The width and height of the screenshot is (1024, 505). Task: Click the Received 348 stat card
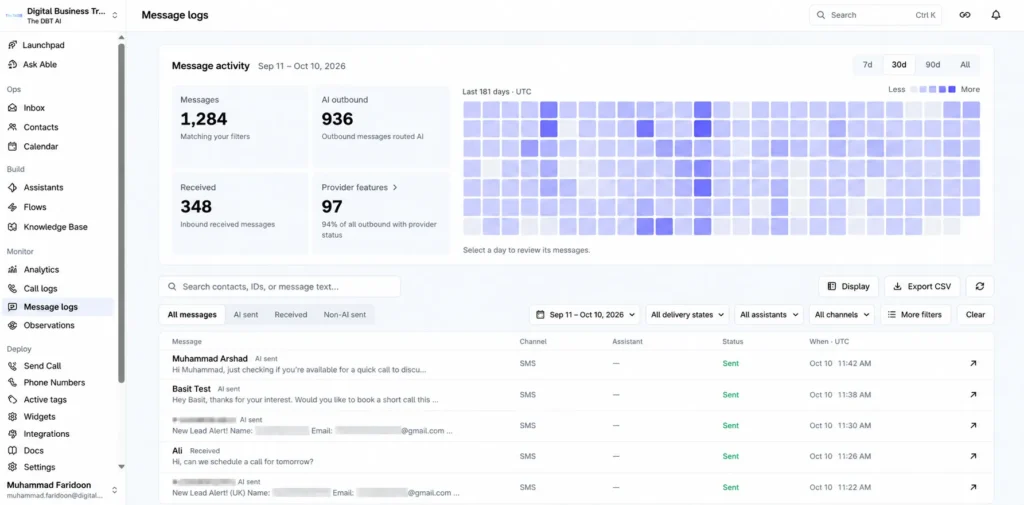coord(240,213)
